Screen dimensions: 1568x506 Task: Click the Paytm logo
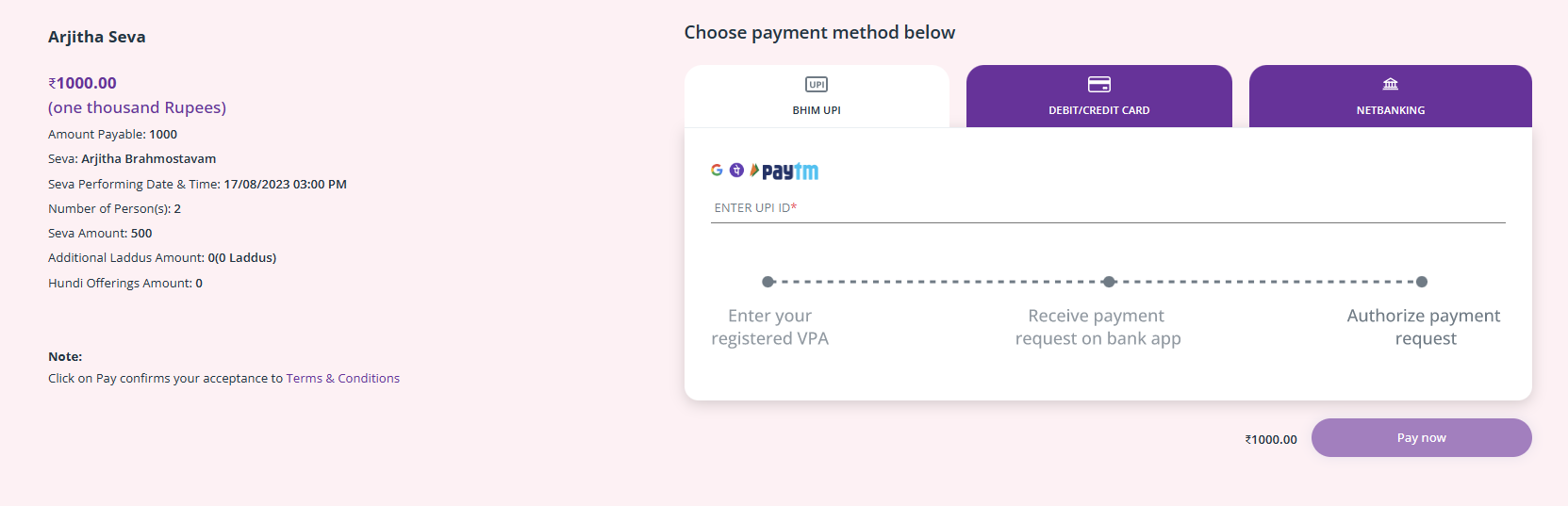[790, 171]
